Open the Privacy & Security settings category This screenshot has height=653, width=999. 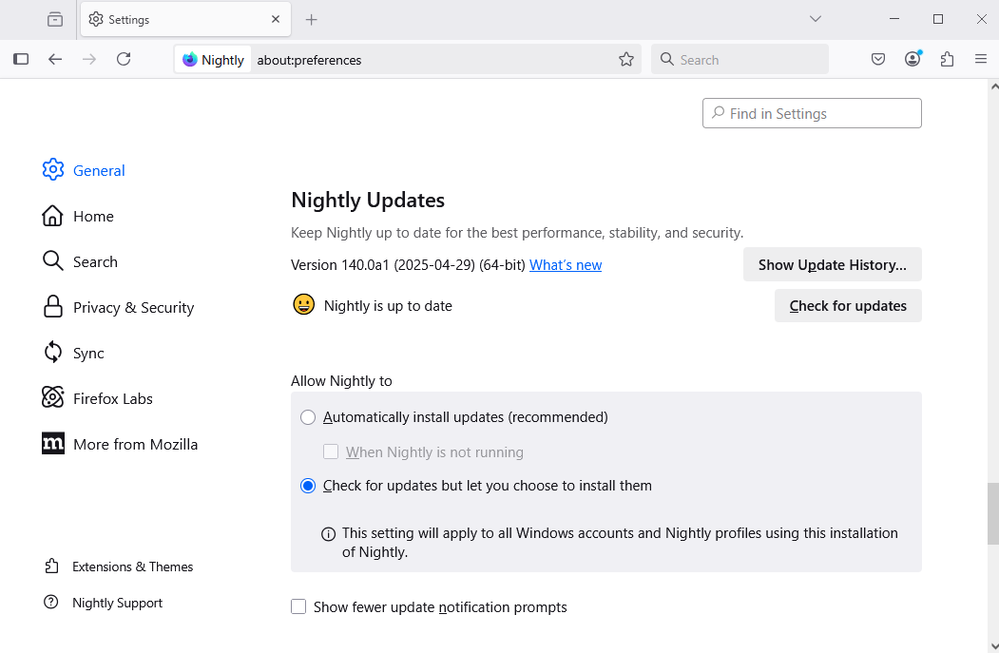tap(132, 308)
